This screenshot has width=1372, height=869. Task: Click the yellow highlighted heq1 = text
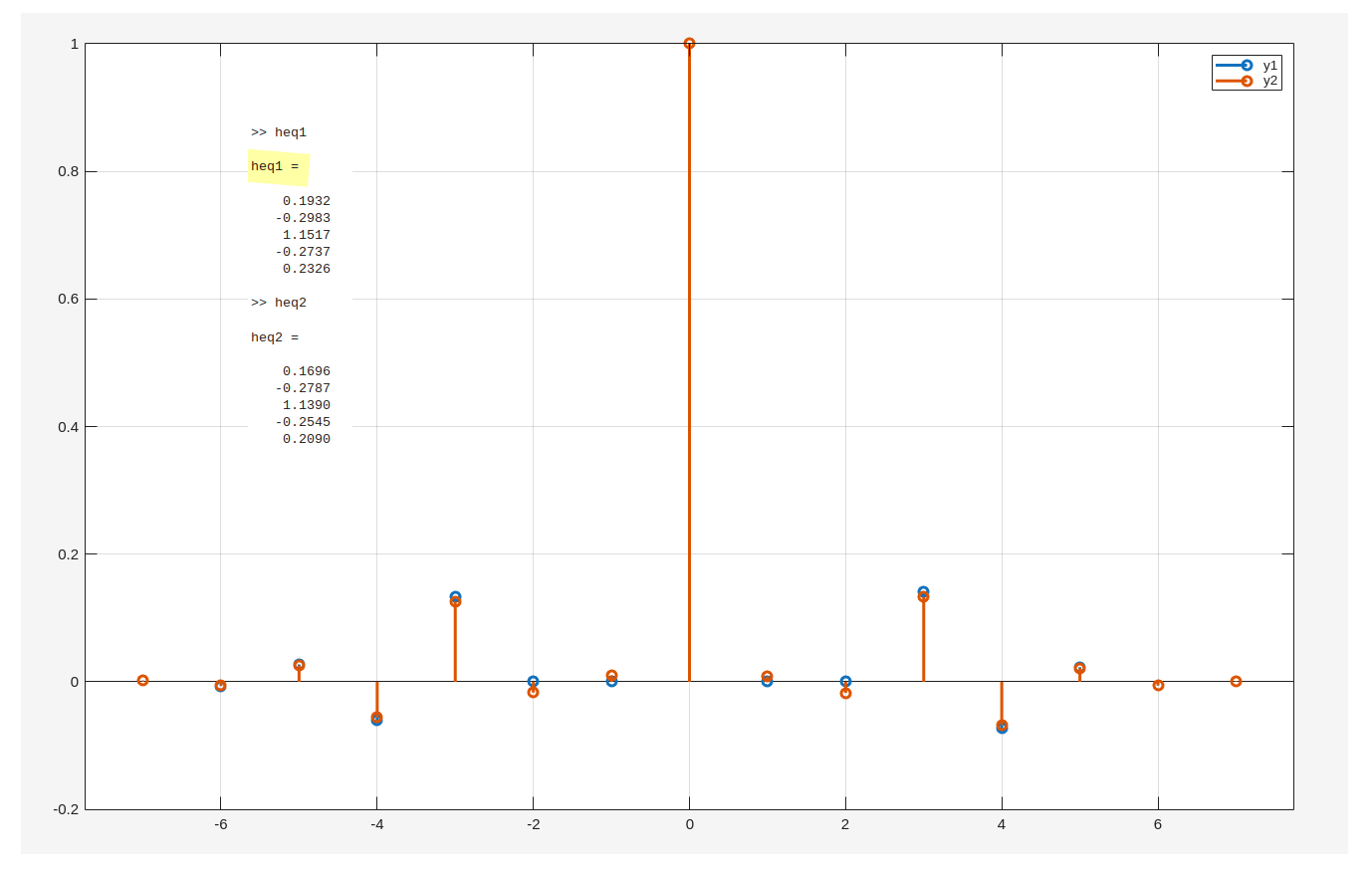click(x=275, y=166)
